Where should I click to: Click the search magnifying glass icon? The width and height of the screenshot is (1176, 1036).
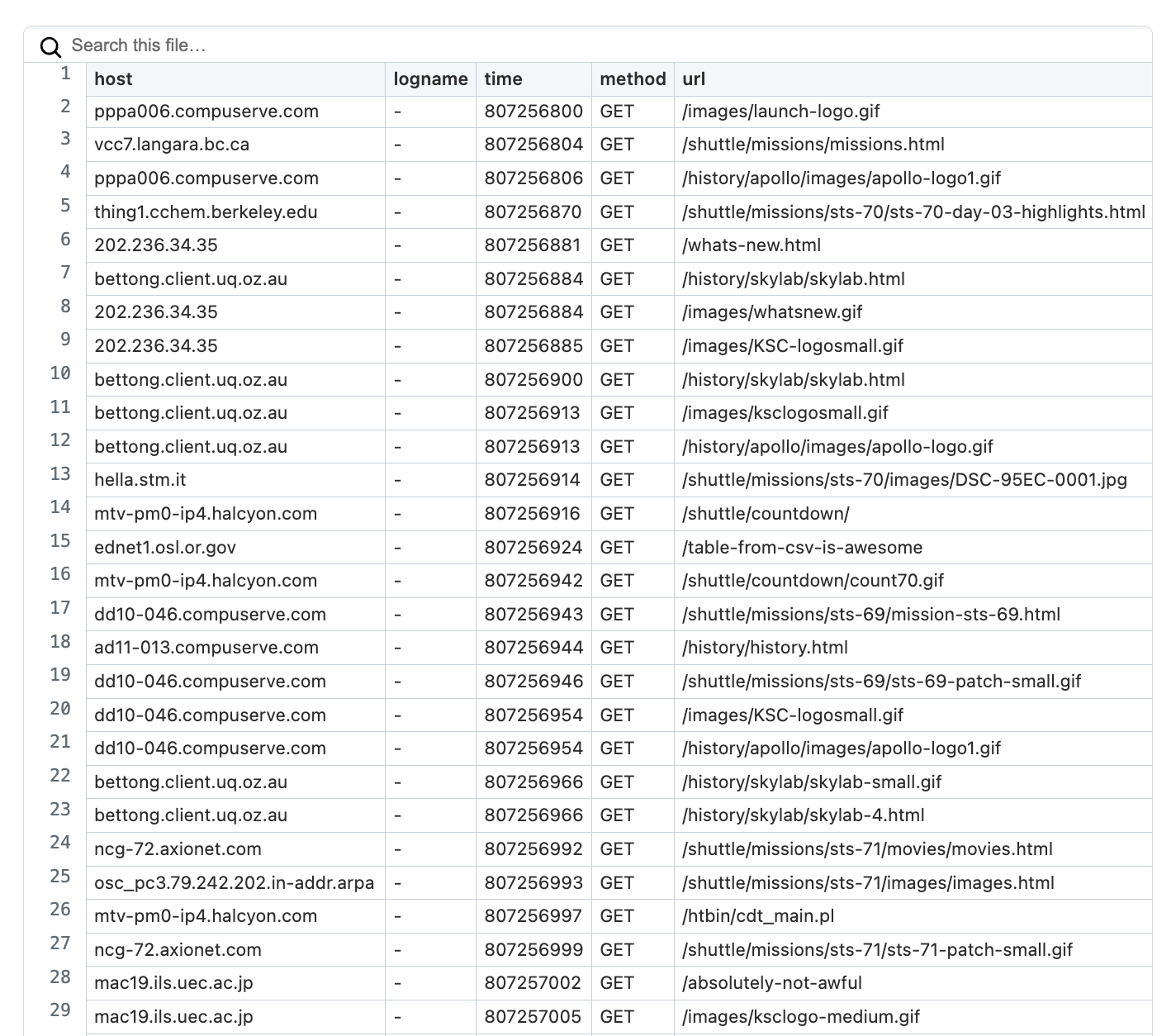click(x=50, y=45)
